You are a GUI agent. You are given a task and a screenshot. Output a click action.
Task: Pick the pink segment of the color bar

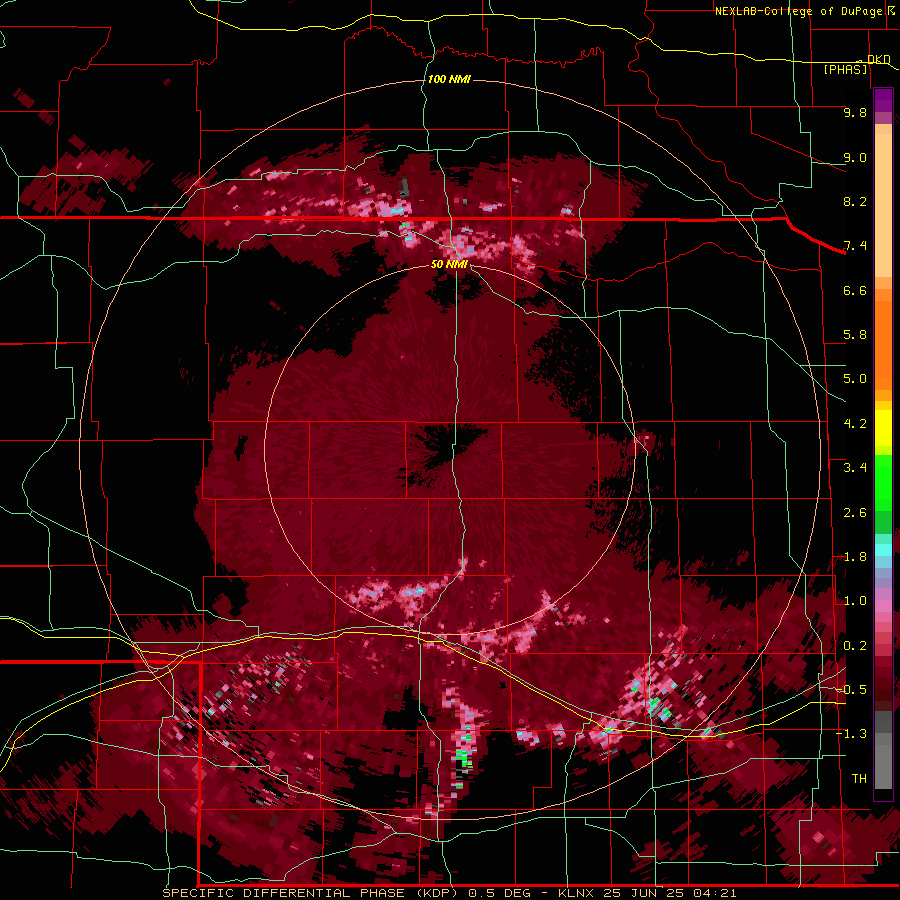[883, 606]
